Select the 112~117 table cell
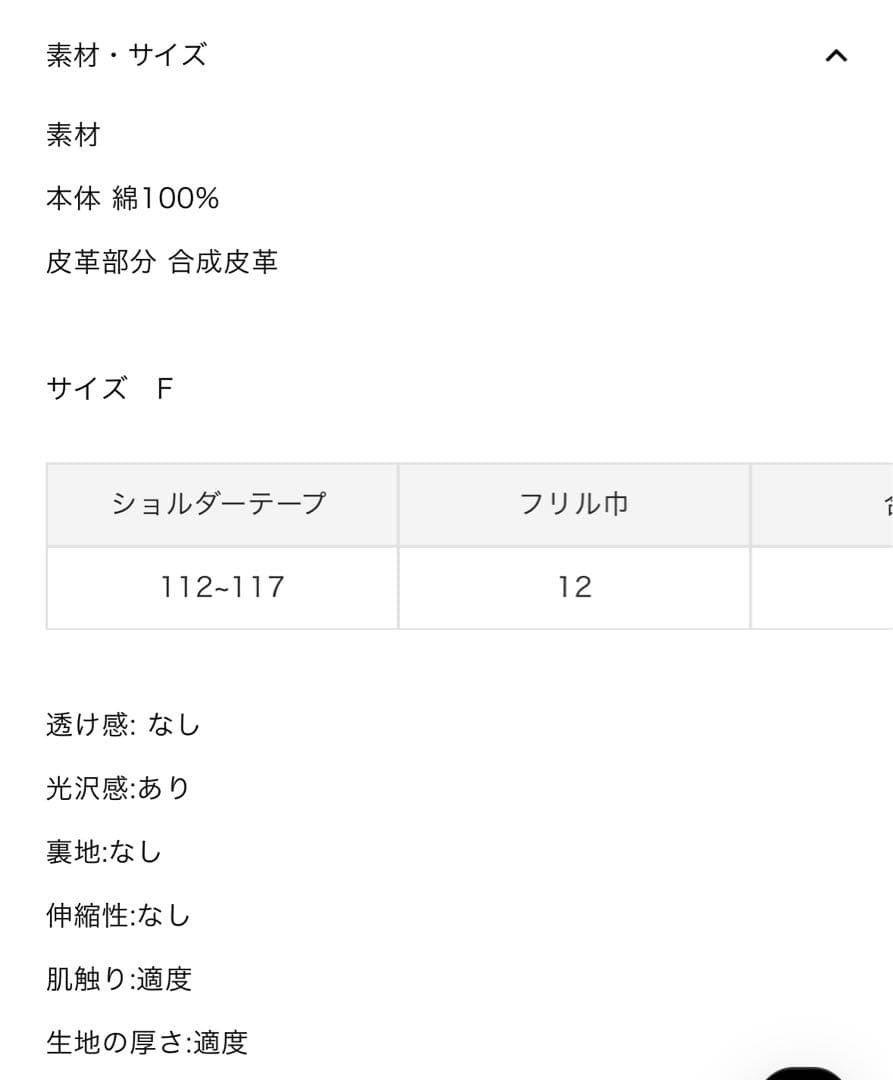 coord(222,587)
